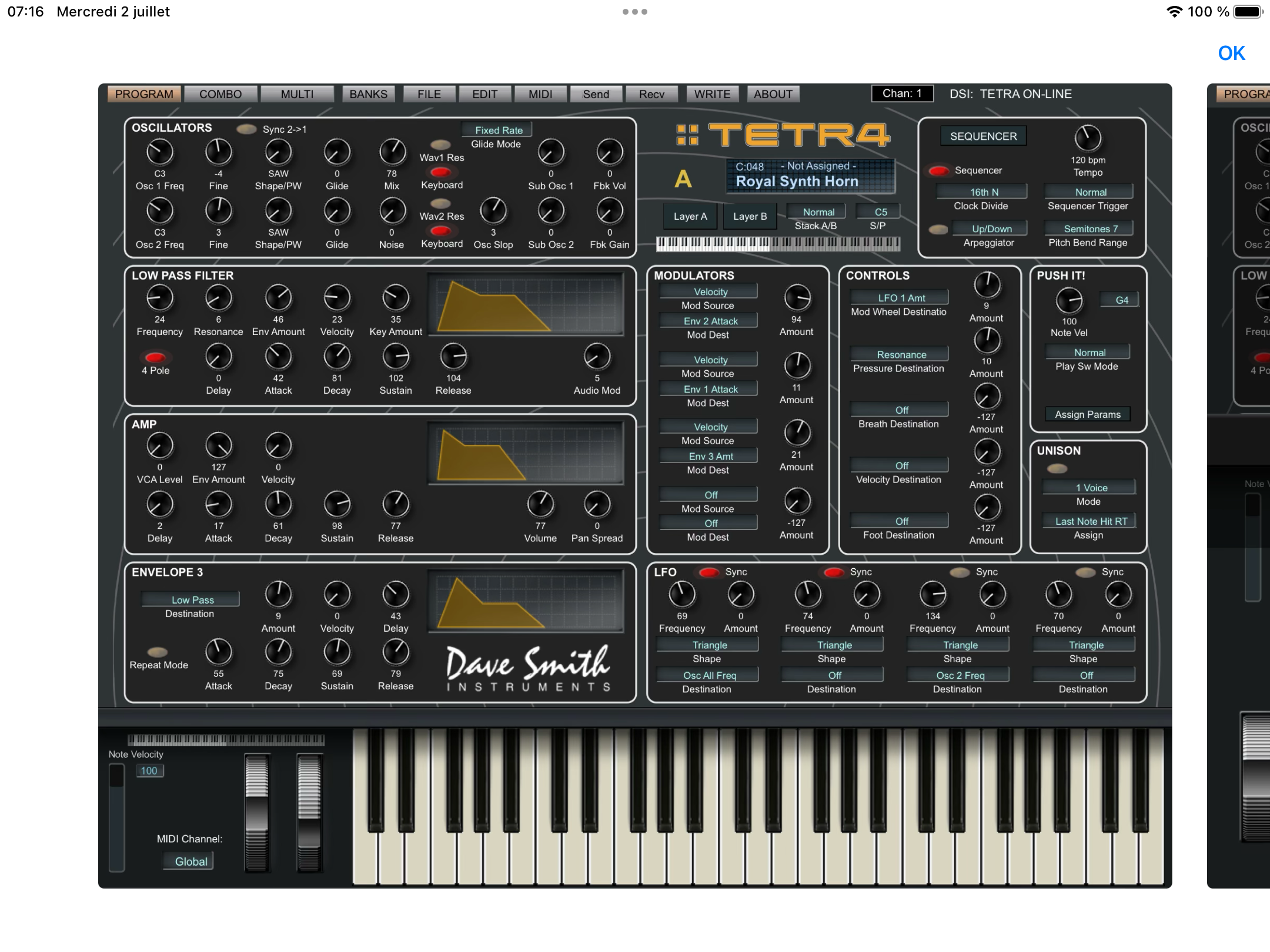The height and width of the screenshot is (952, 1270).
Task: Click the Push It Note Vel knob
Action: pos(1069,300)
